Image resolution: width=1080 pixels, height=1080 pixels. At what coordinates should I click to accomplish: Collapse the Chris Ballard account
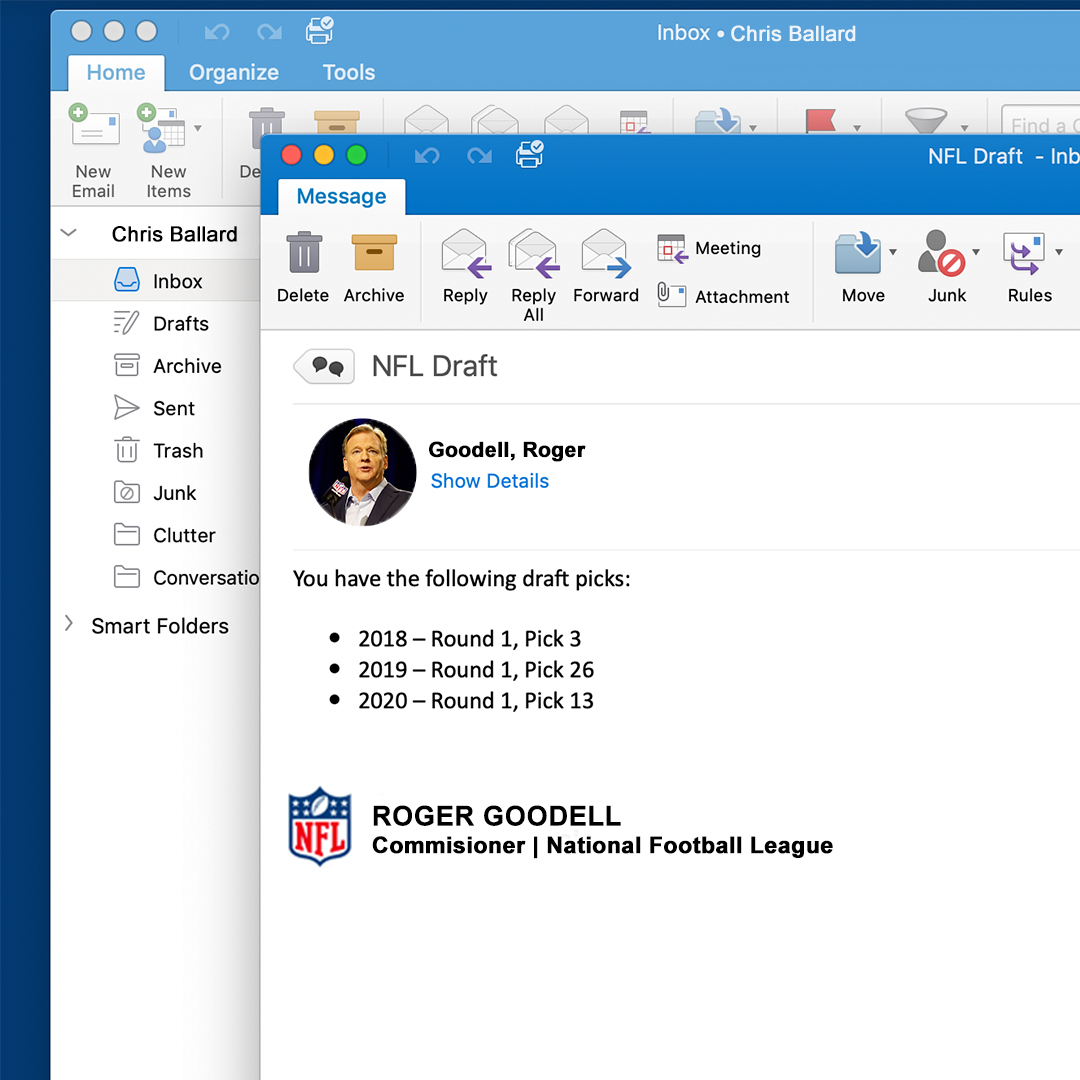pos(68,233)
